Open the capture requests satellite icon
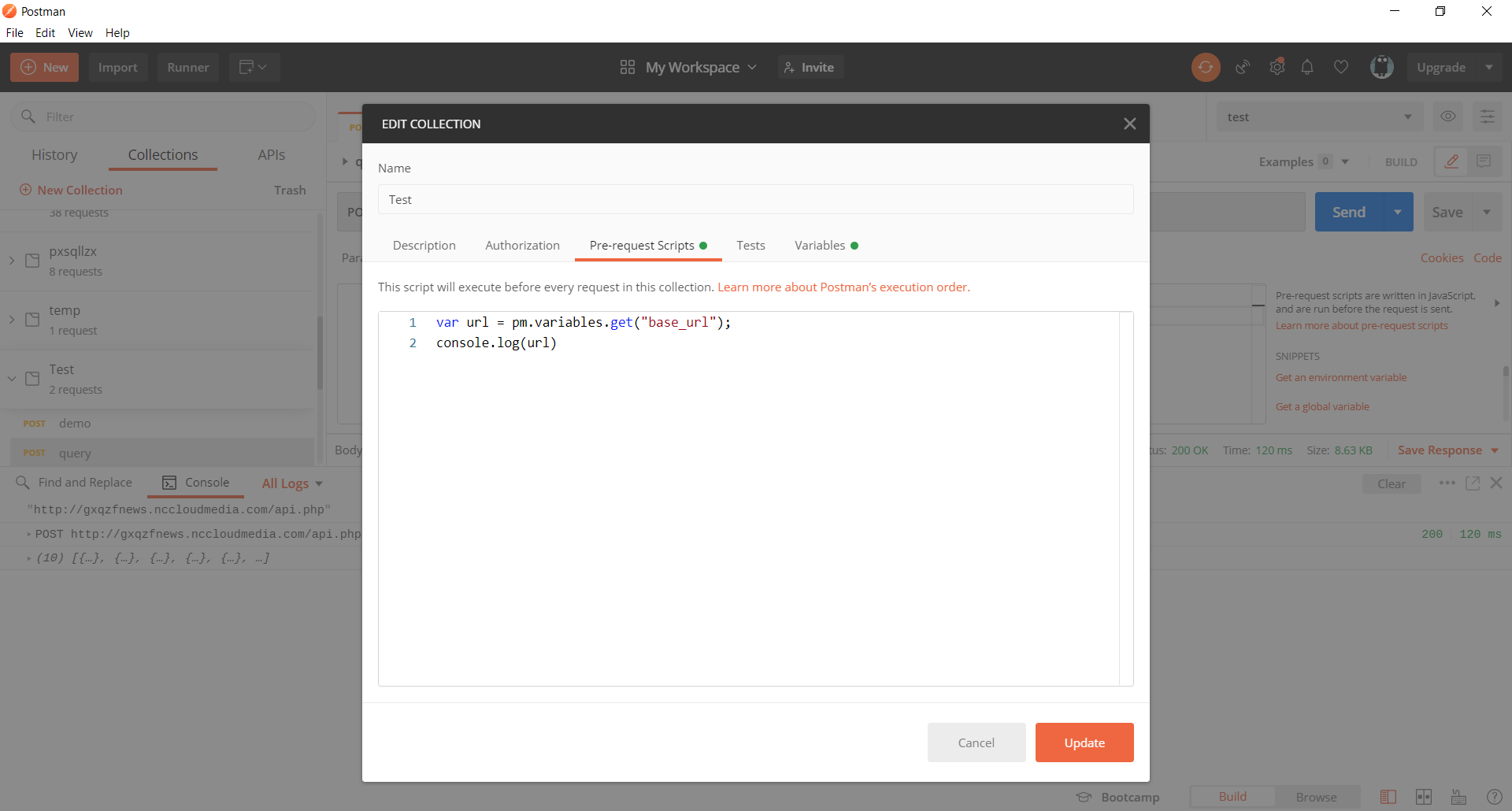This screenshot has height=811, width=1512. pyautogui.click(x=1243, y=68)
